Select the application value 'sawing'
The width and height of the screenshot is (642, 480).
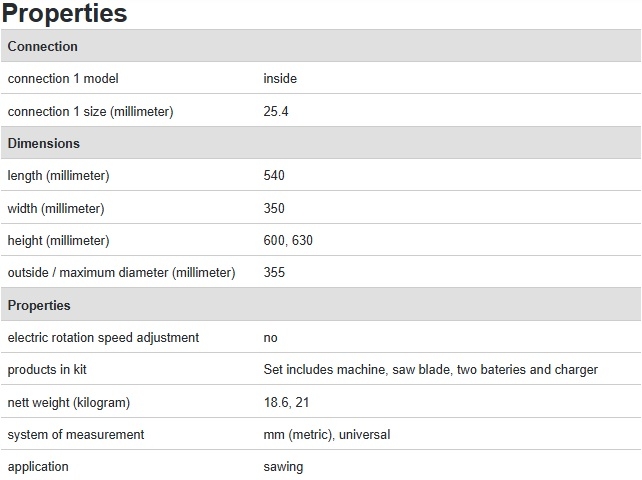click(x=283, y=467)
